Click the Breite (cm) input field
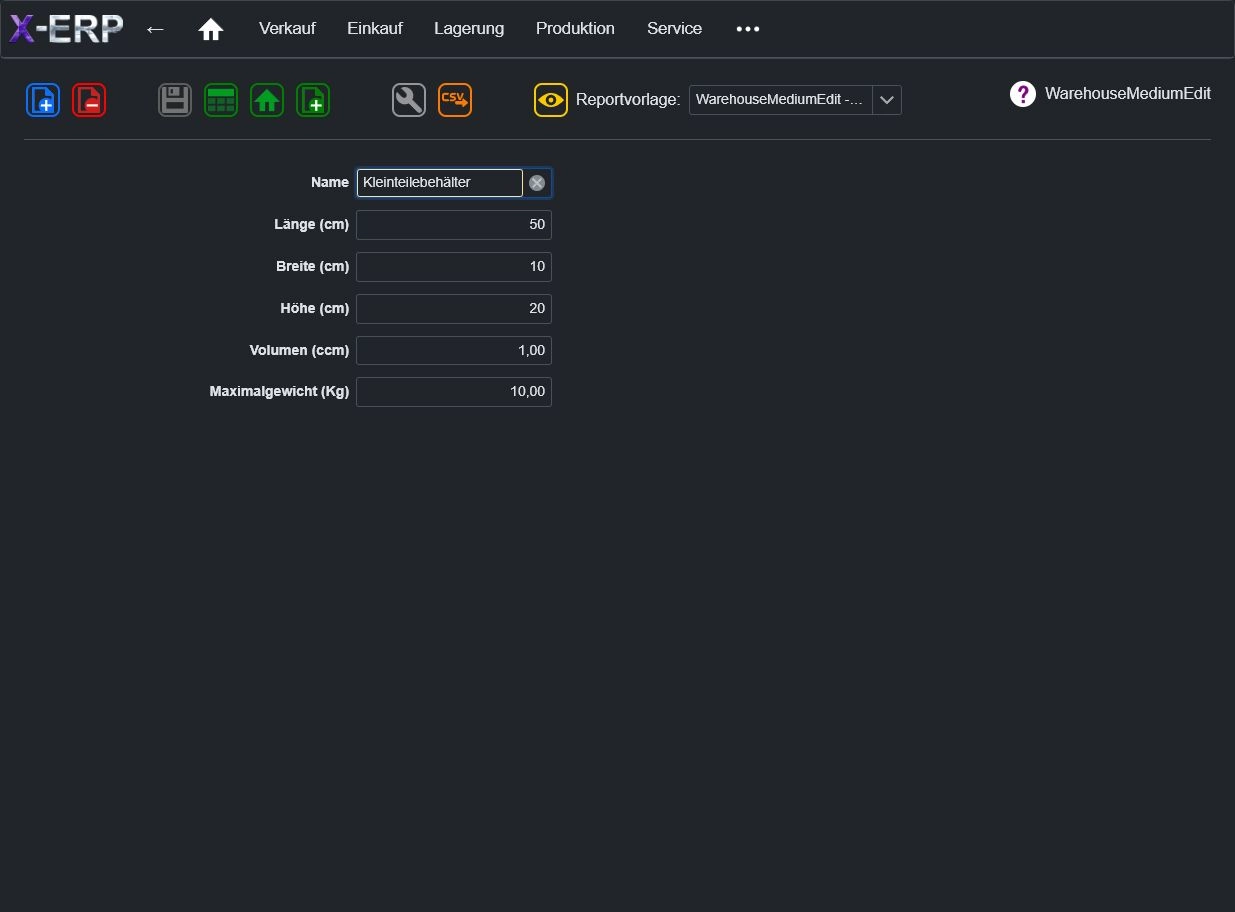Viewport: 1235px width, 912px height. (x=454, y=267)
